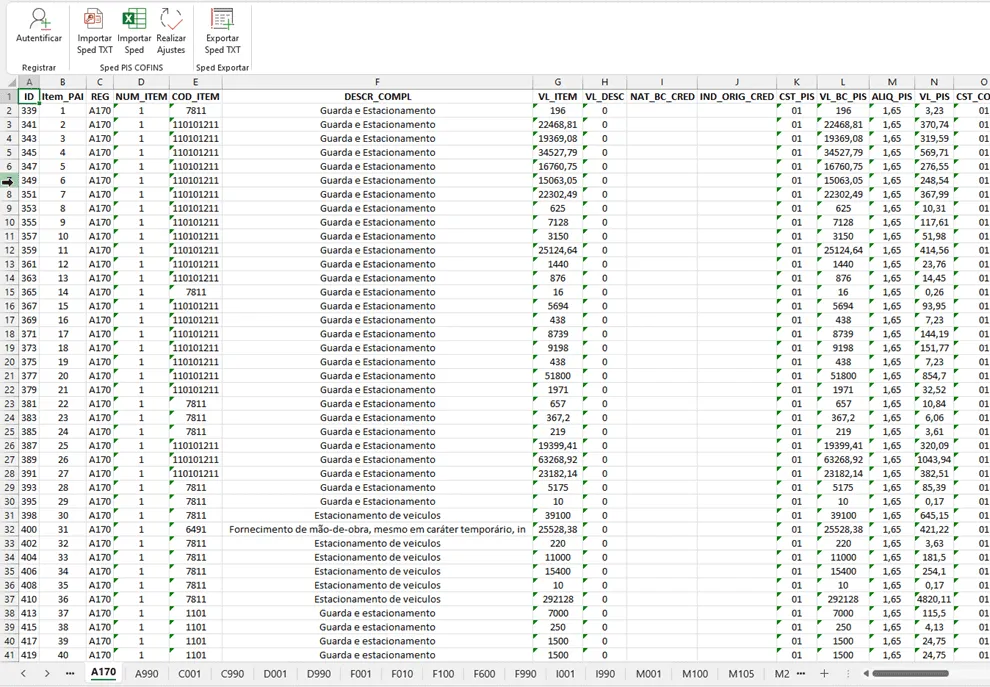Click Exportar Sped TXT icon

(x=222, y=19)
